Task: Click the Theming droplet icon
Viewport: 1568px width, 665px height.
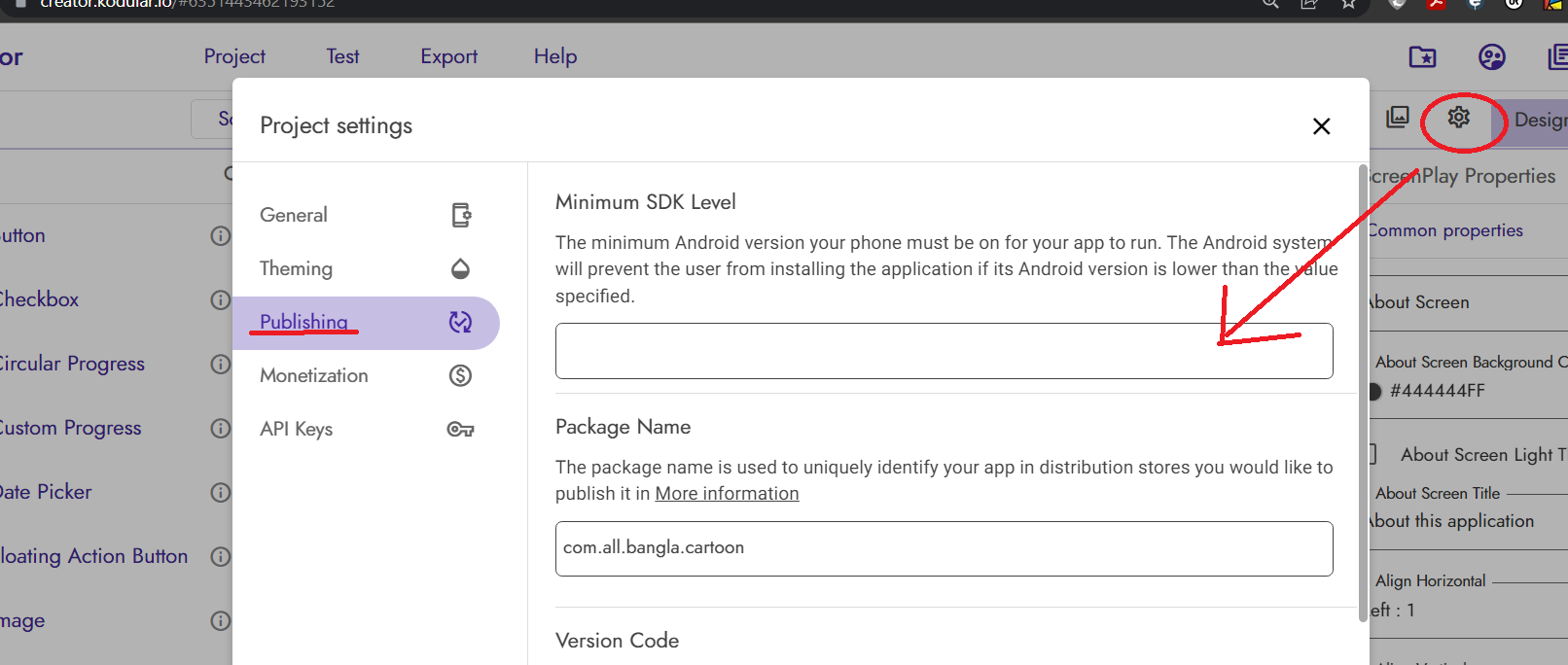Action: click(461, 268)
